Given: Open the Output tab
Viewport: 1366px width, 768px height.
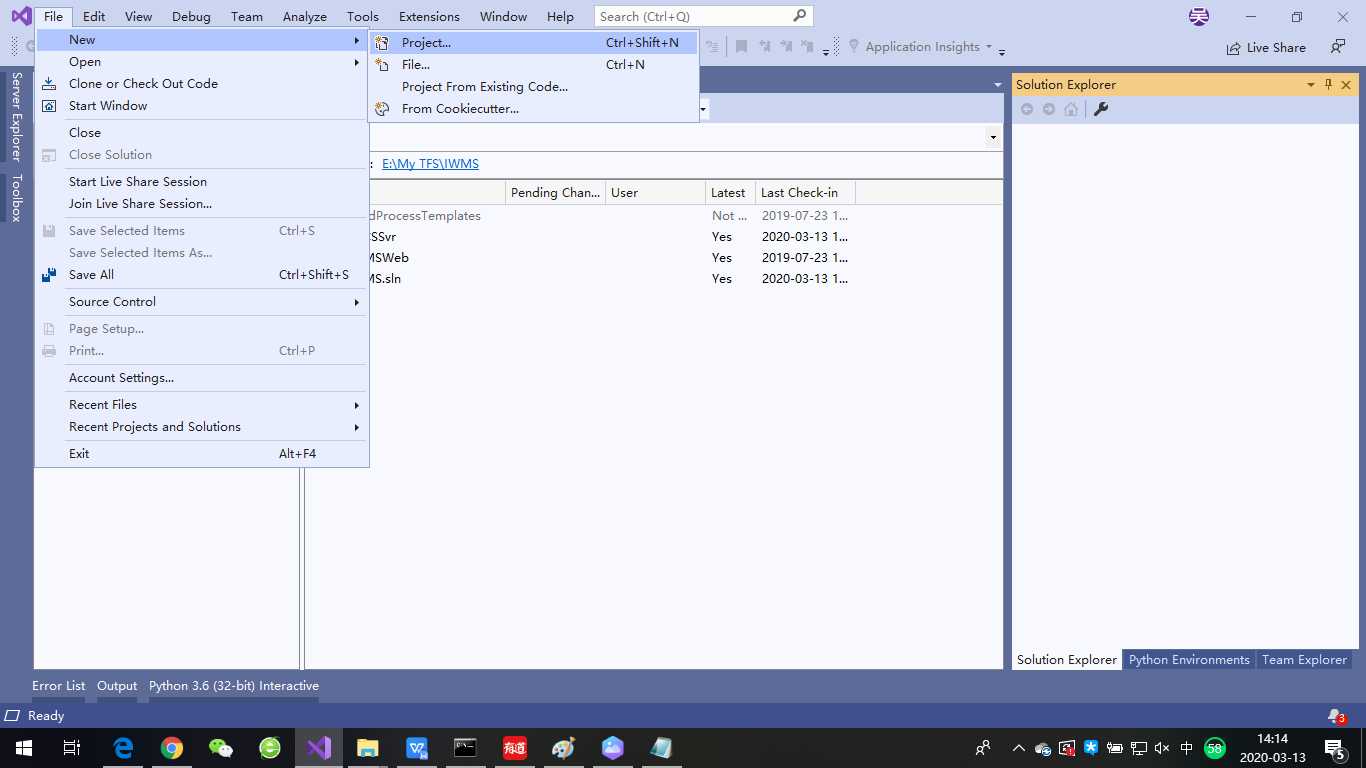Looking at the screenshot, I should (117, 686).
